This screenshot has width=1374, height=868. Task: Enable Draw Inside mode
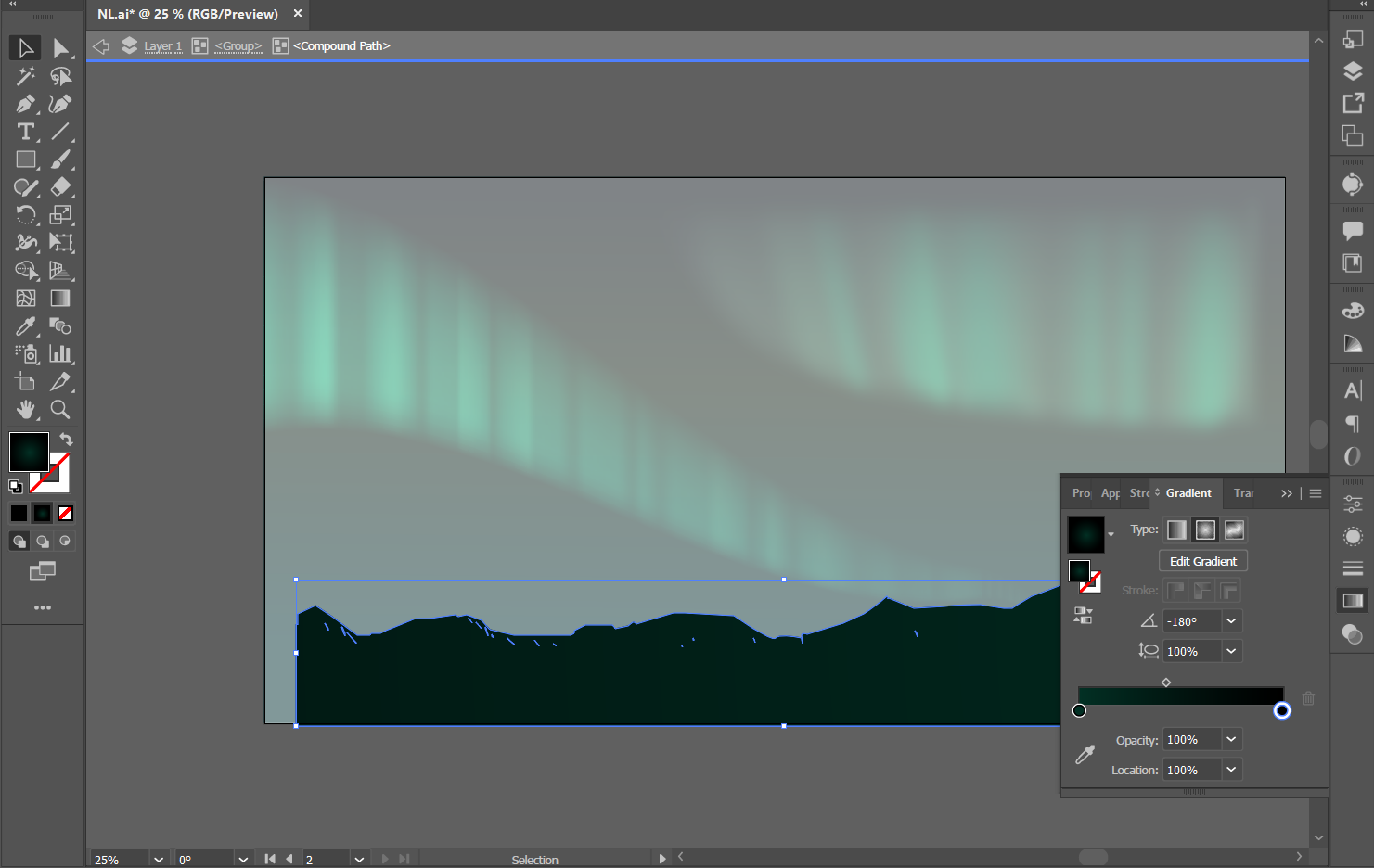[x=65, y=542]
